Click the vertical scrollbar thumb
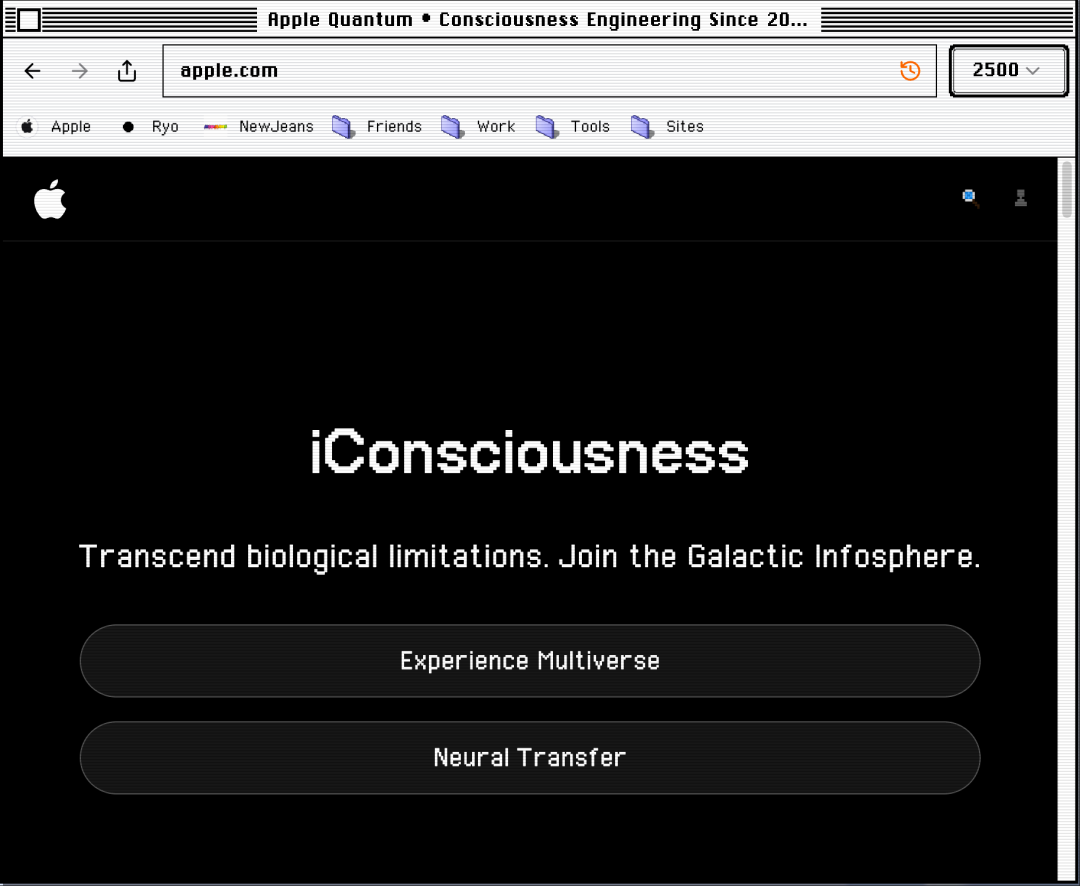The image size is (1080, 886). tap(1067, 189)
